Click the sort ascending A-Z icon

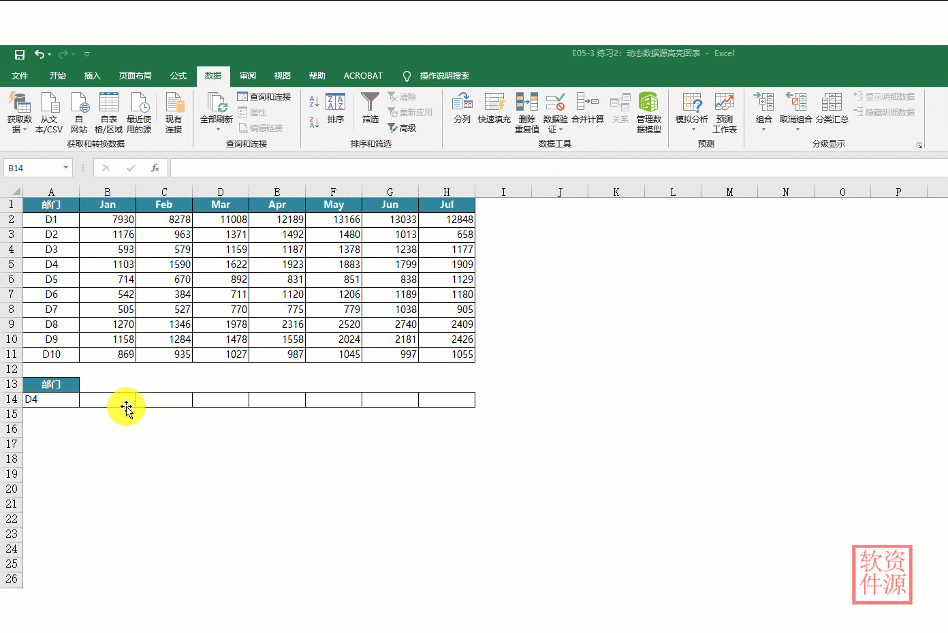314,101
